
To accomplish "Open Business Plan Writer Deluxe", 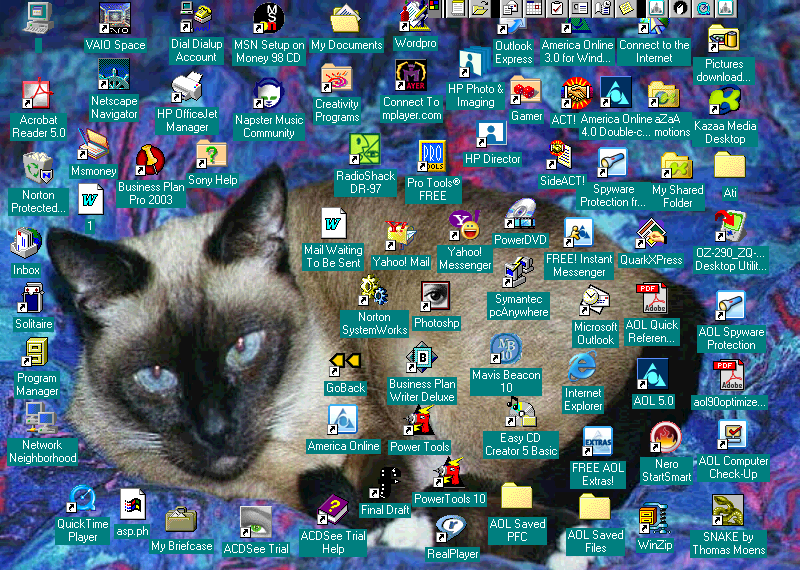I will click(x=421, y=357).
